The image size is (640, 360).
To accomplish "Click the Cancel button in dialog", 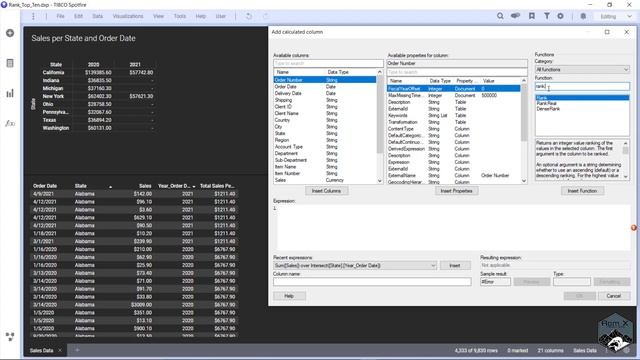I will pos(613,296).
